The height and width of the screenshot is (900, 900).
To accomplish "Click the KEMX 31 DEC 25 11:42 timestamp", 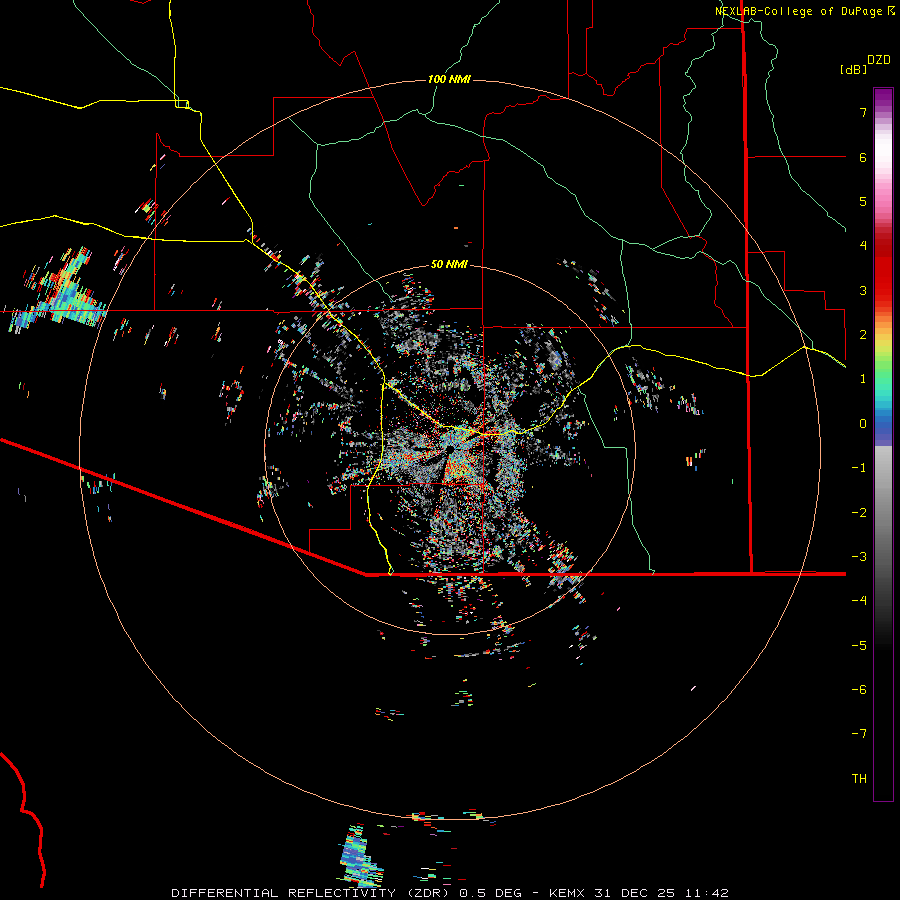I will pos(639,893).
